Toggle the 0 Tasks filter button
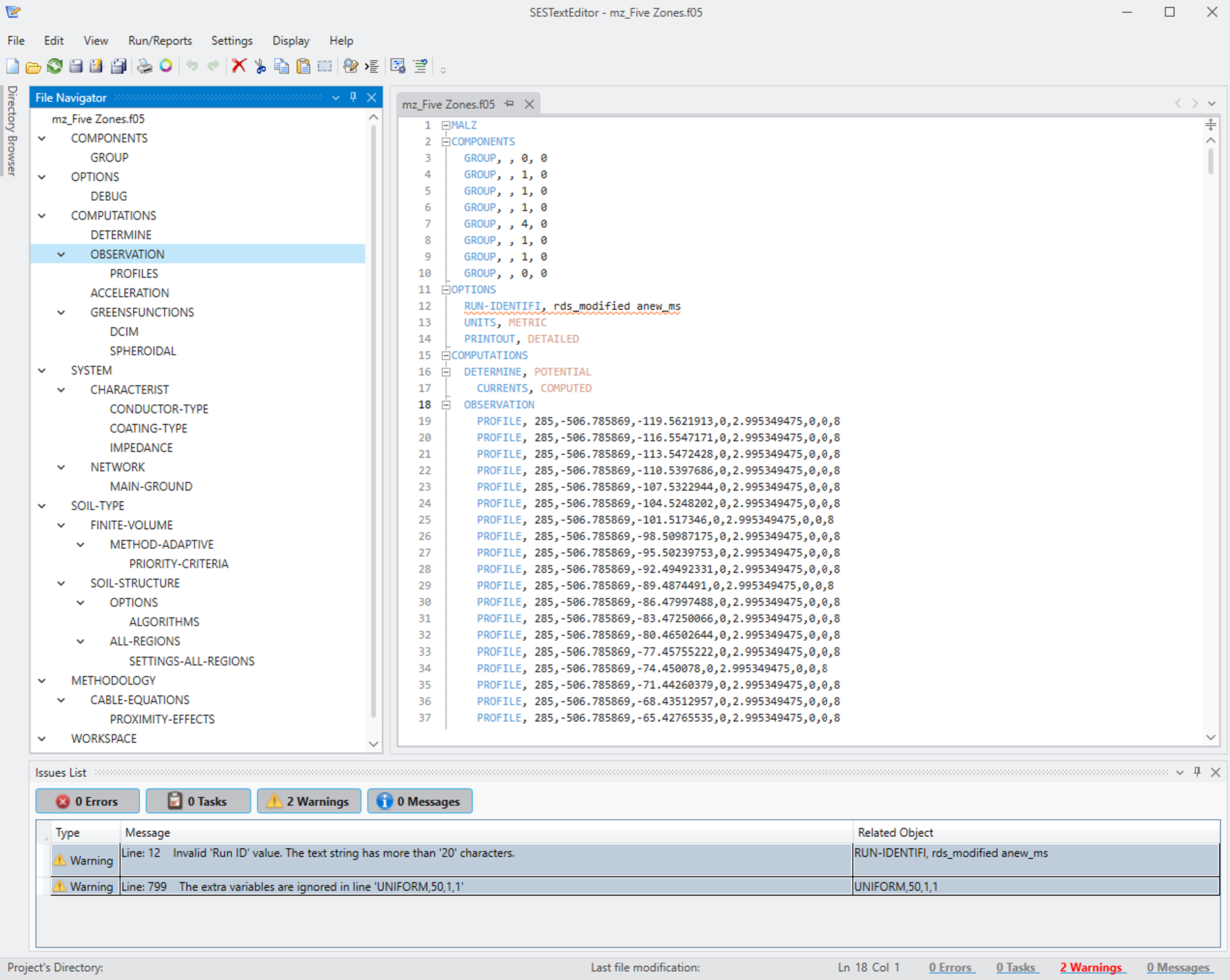The image size is (1230, 980). point(199,801)
